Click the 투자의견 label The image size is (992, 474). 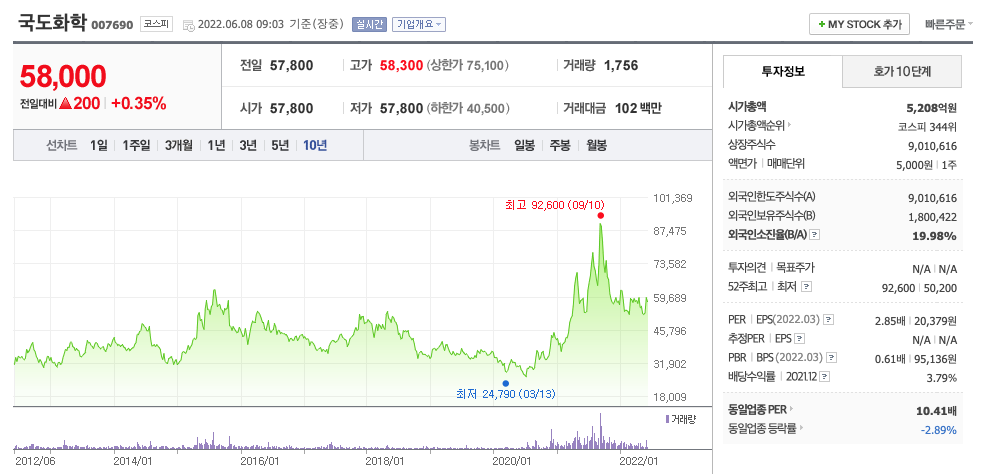click(747, 268)
